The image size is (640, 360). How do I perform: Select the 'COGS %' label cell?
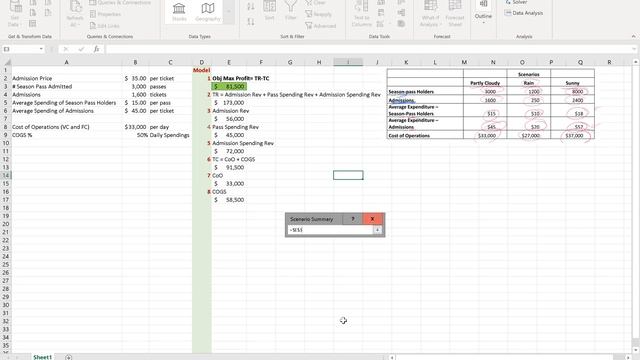[67, 135]
